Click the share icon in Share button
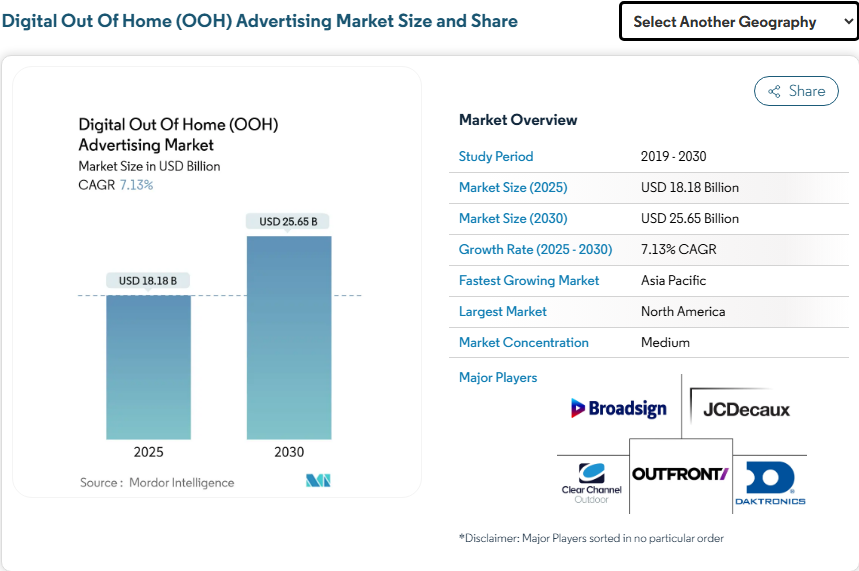The image size is (859, 571). tap(774, 92)
